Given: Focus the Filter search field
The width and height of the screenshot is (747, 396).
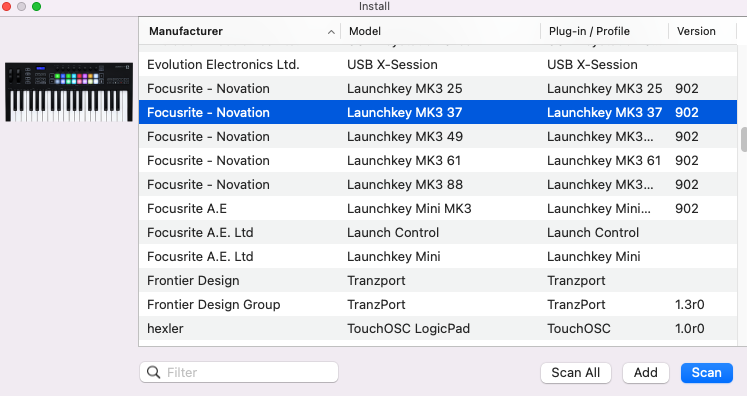Looking at the screenshot, I should 239,372.
